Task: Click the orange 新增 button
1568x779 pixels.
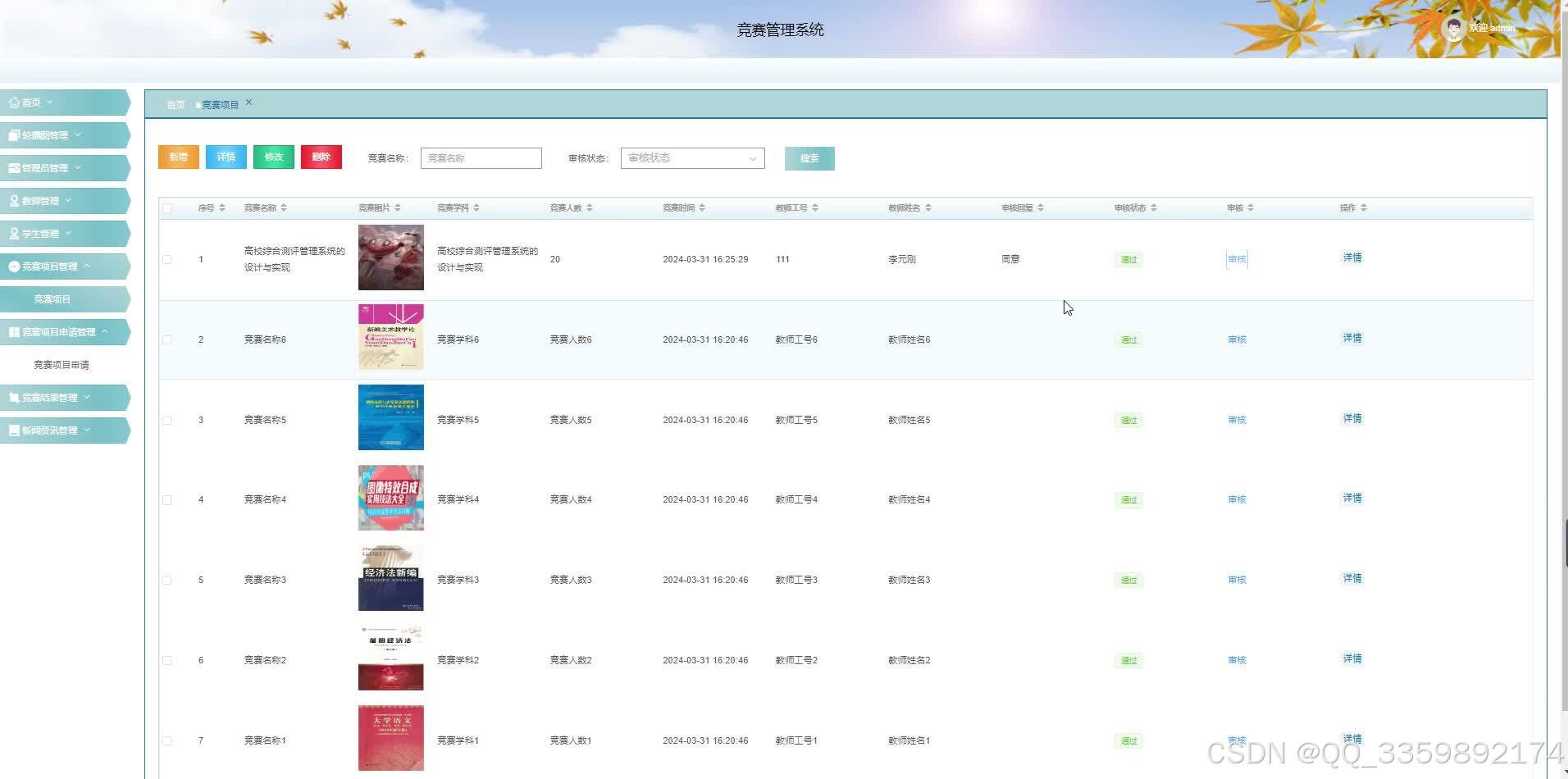Action: (179, 157)
